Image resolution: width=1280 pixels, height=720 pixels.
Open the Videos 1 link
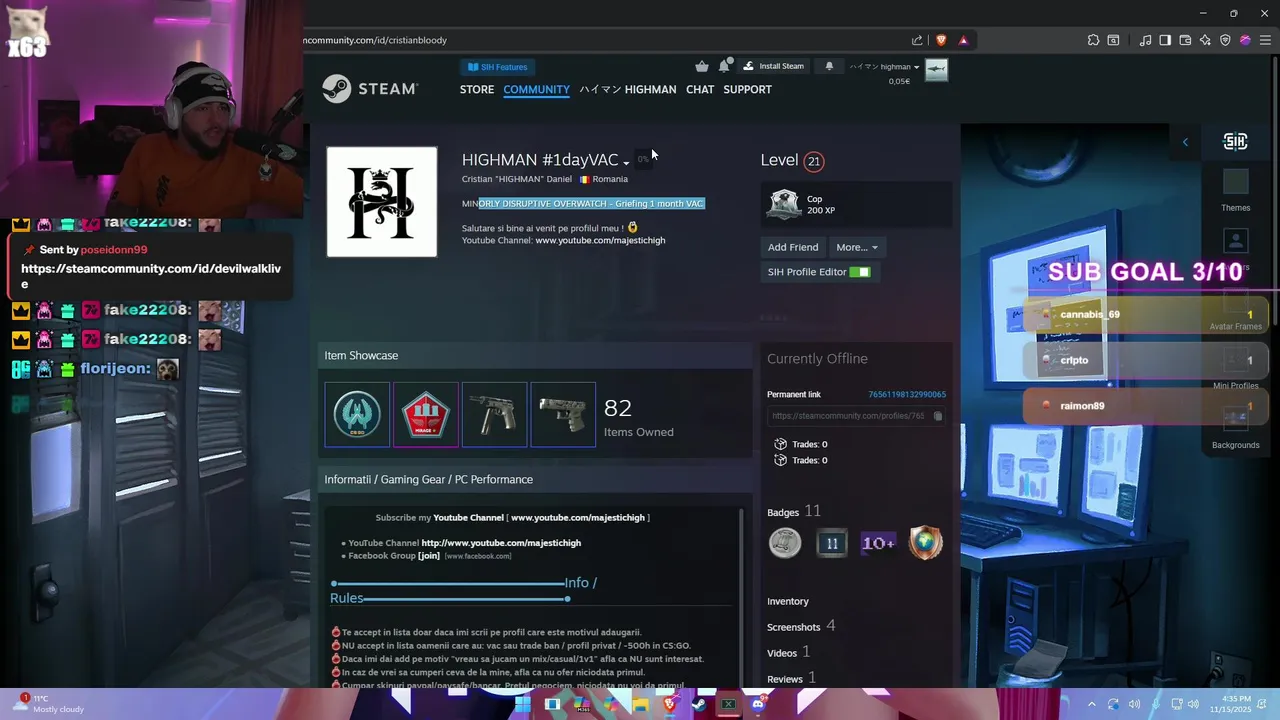789,652
